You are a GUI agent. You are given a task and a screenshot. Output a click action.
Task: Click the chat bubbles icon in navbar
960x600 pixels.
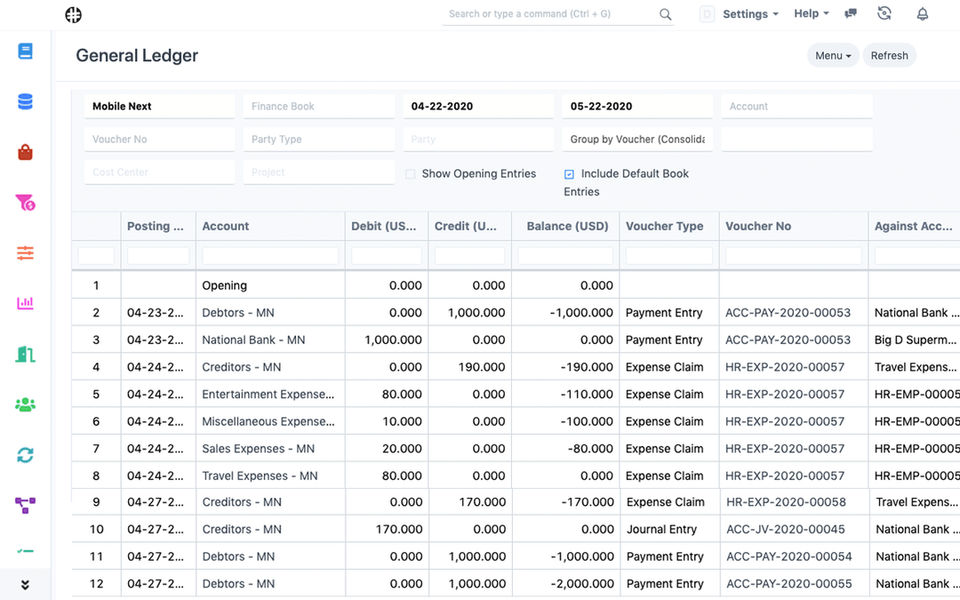tap(851, 14)
